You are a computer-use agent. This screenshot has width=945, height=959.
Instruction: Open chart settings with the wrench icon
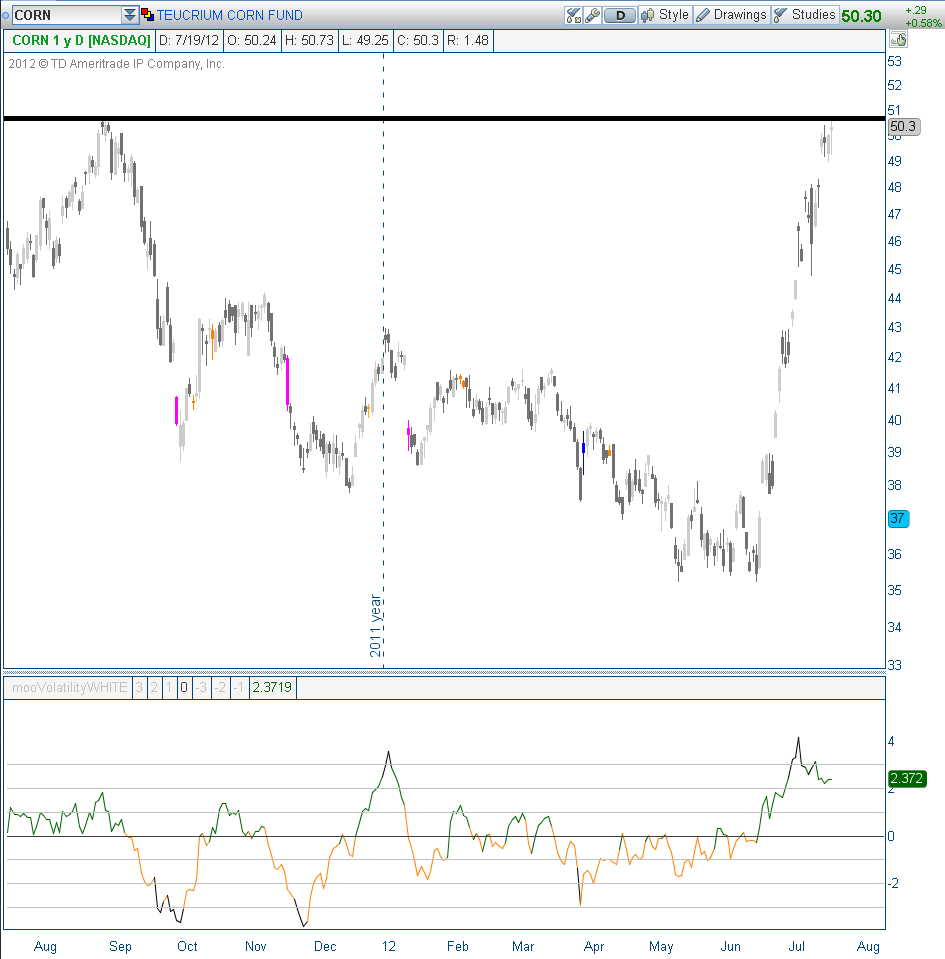(590, 15)
